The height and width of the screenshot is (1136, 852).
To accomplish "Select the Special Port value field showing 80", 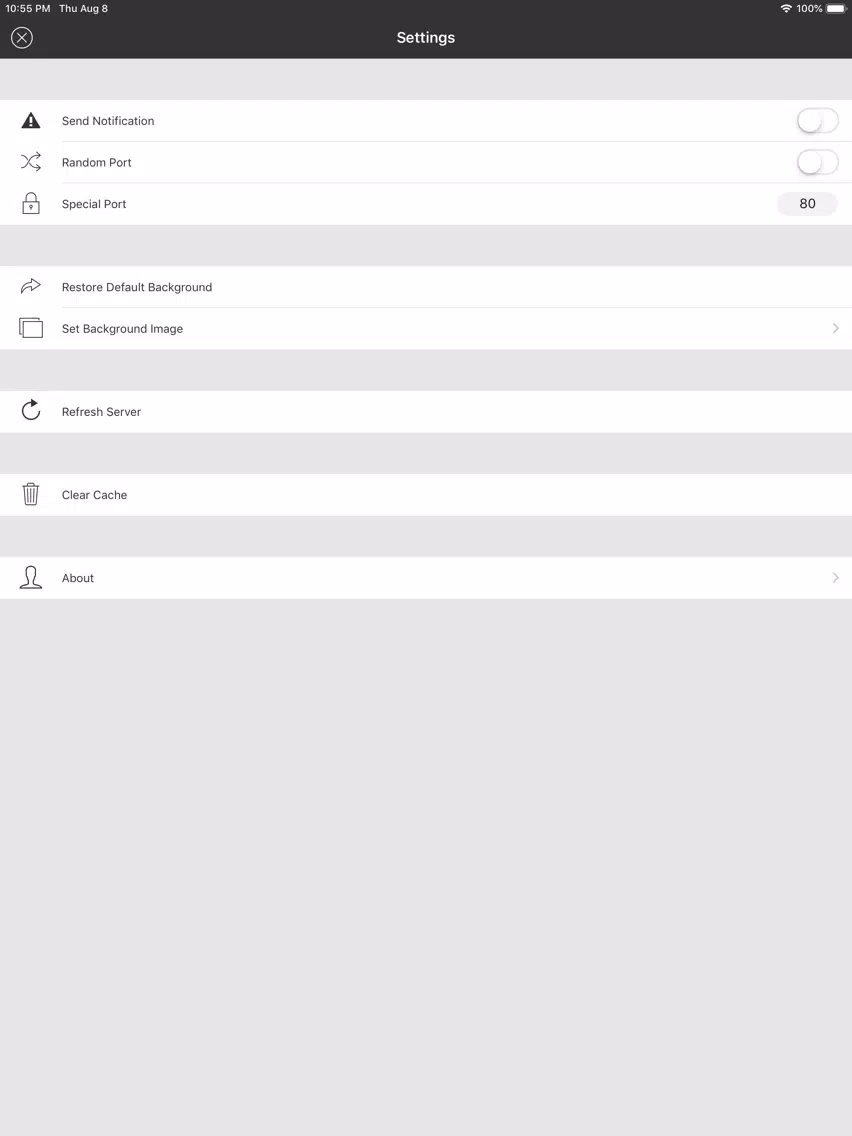I will [807, 204].
